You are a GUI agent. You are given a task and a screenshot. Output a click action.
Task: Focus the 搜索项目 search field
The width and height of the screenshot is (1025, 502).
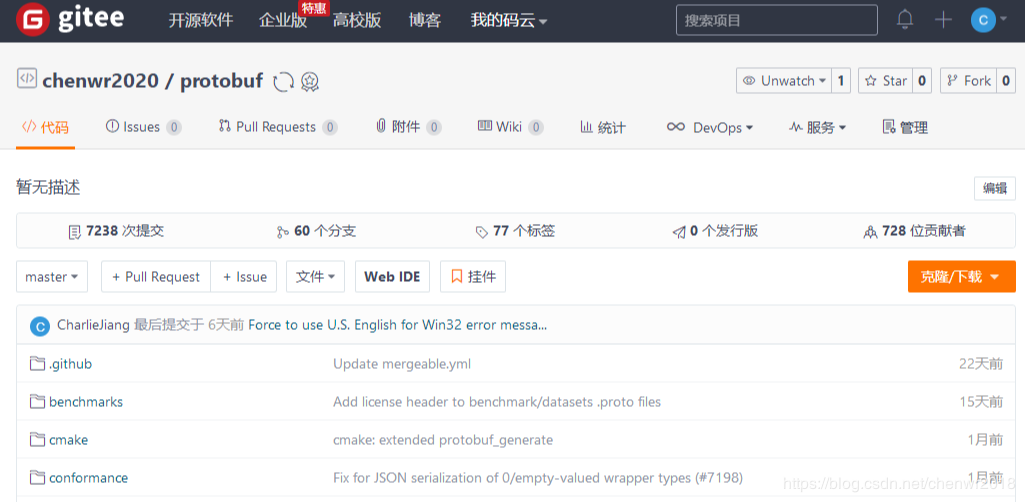coord(777,20)
